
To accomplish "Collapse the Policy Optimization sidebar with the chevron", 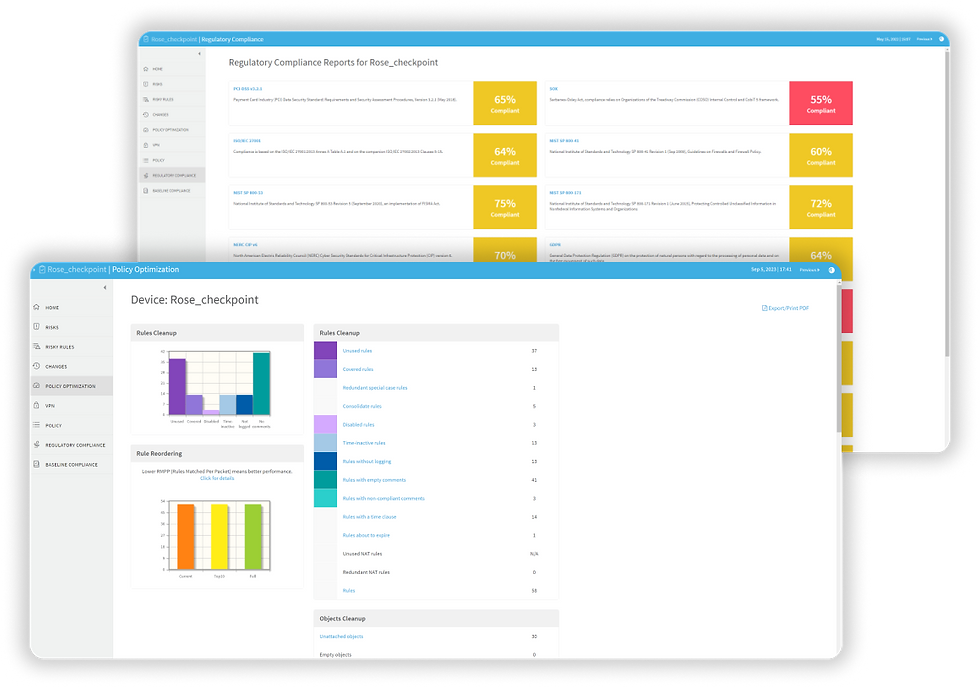I will pyautogui.click(x=104, y=287).
